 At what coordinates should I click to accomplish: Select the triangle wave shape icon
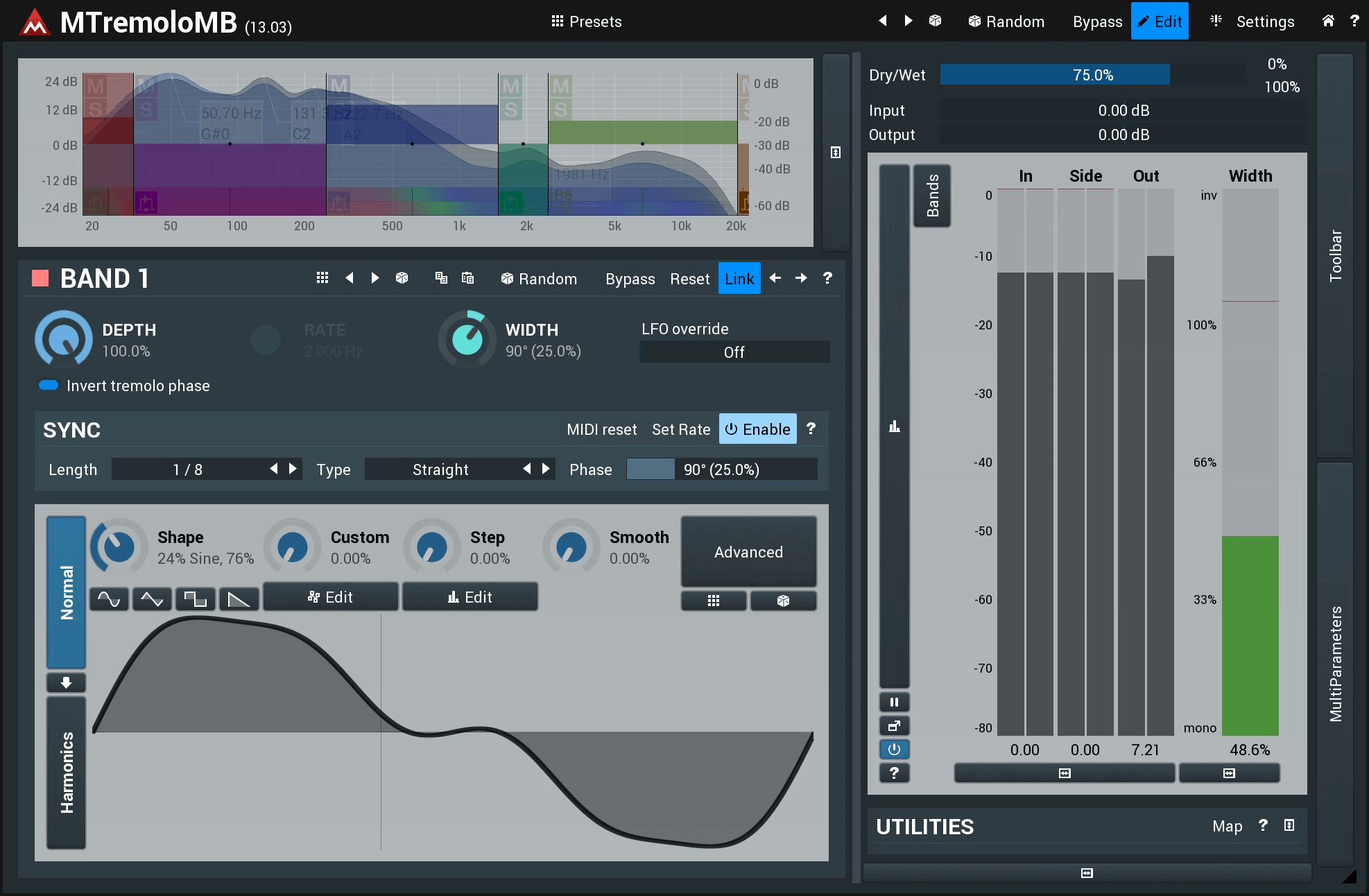click(x=152, y=598)
